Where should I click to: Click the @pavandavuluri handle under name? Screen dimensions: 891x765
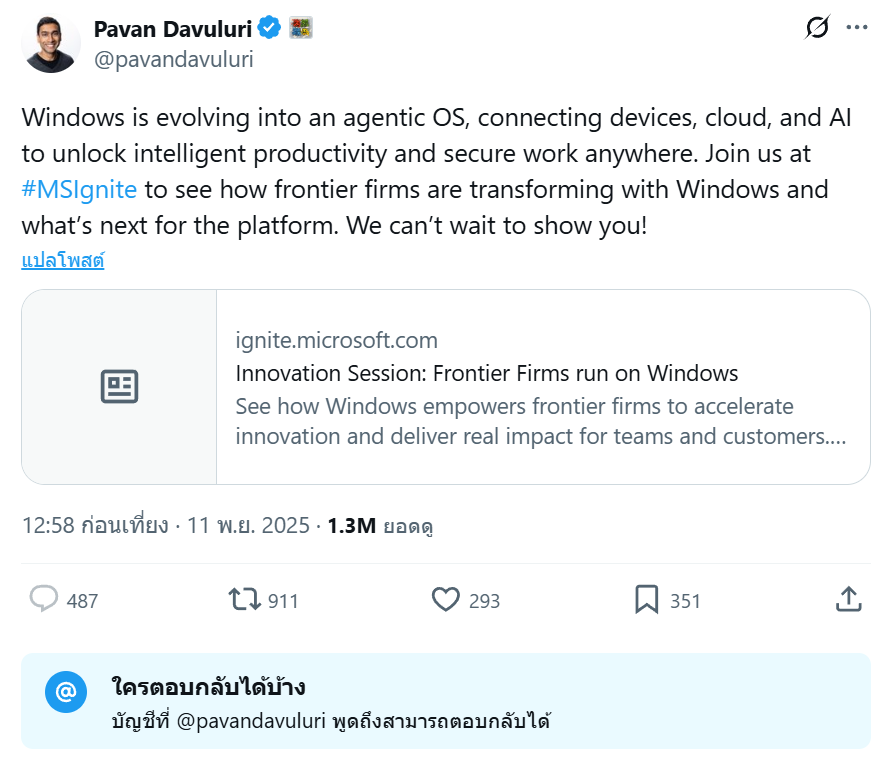(173, 59)
